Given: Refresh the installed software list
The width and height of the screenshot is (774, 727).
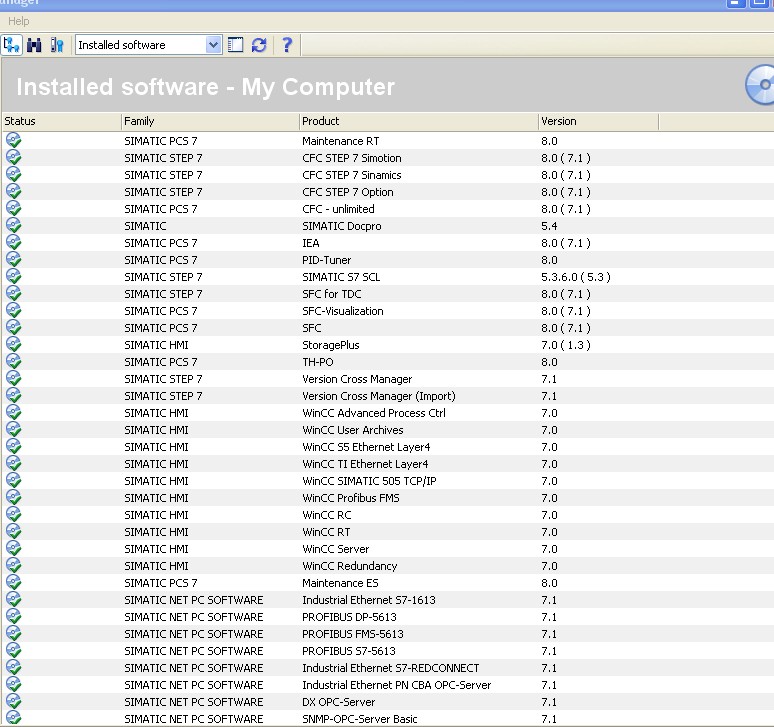Looking at the screenshot, I should point(259,45).
